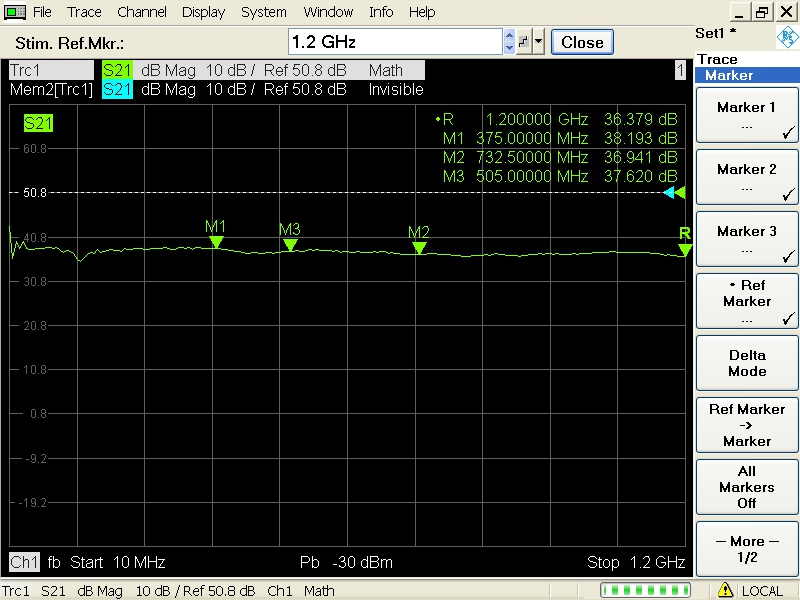
Task: Select the M1 marker triangle on trace
Action: (215, 242)
